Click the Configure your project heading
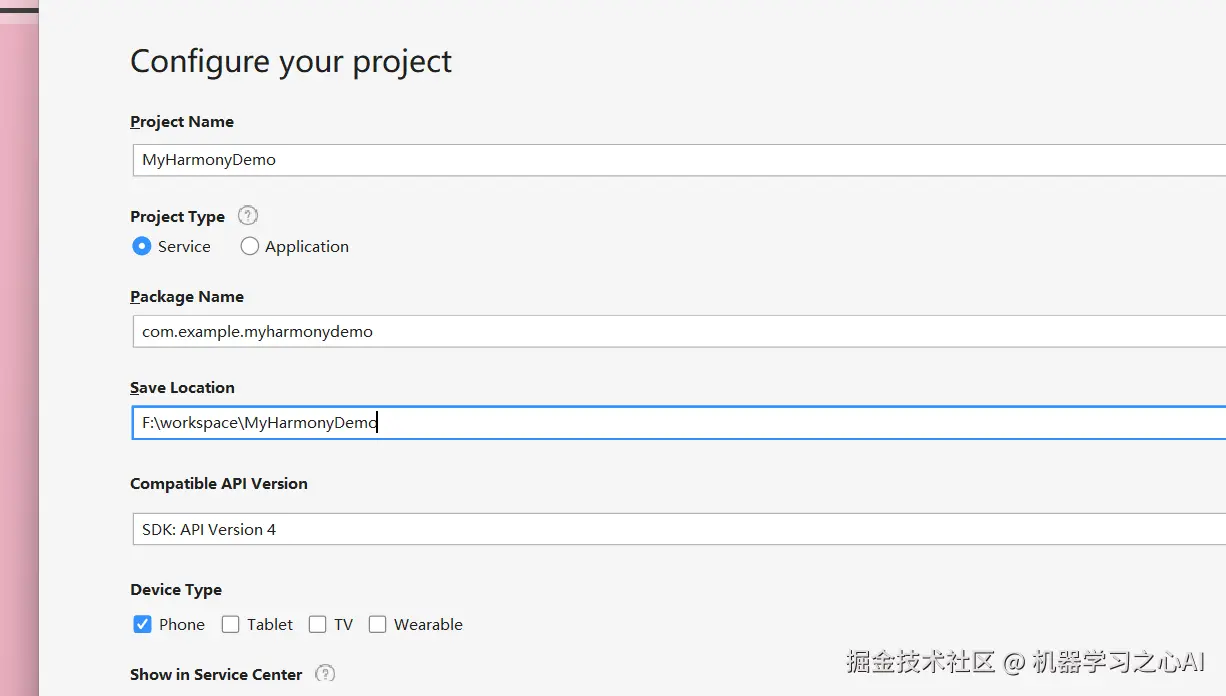Image resolution: width=1226 pixels, height=696 pixels. tap(291, 62)
